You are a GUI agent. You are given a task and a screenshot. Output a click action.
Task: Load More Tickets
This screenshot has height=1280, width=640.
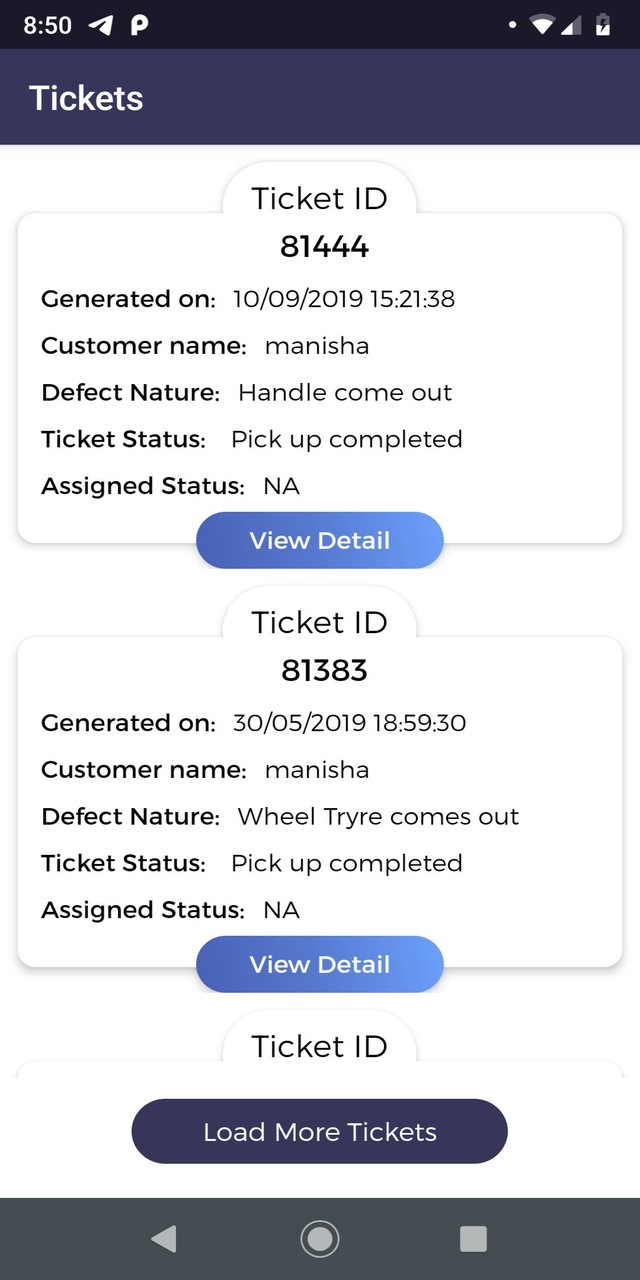320,1132
